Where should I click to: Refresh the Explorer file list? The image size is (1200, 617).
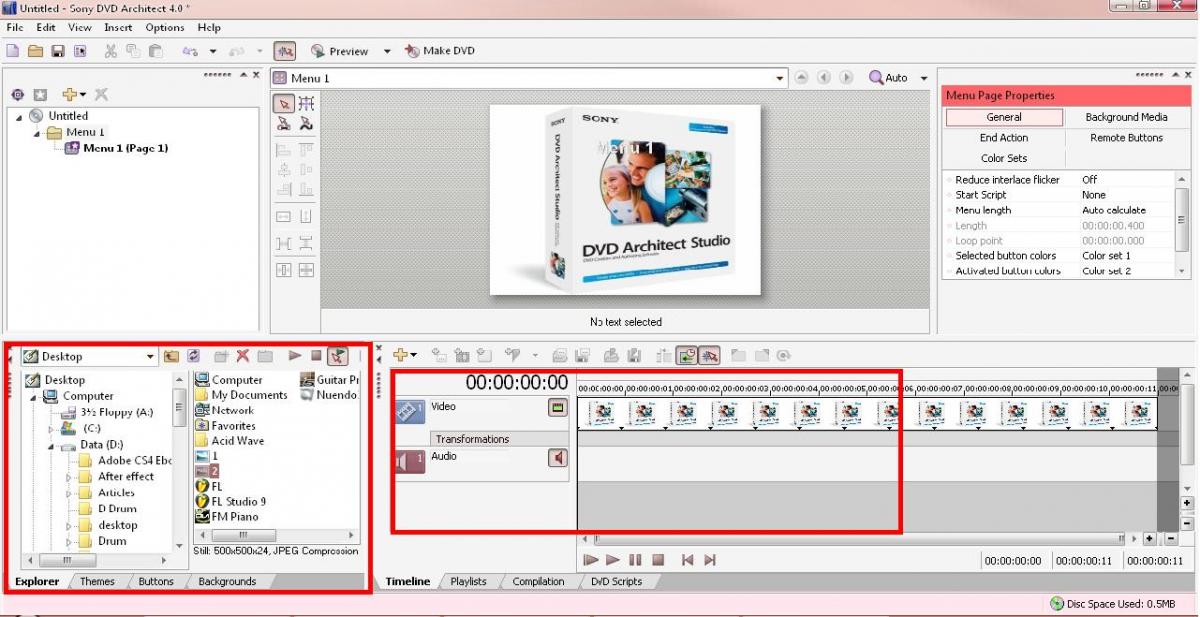(193, 356)
